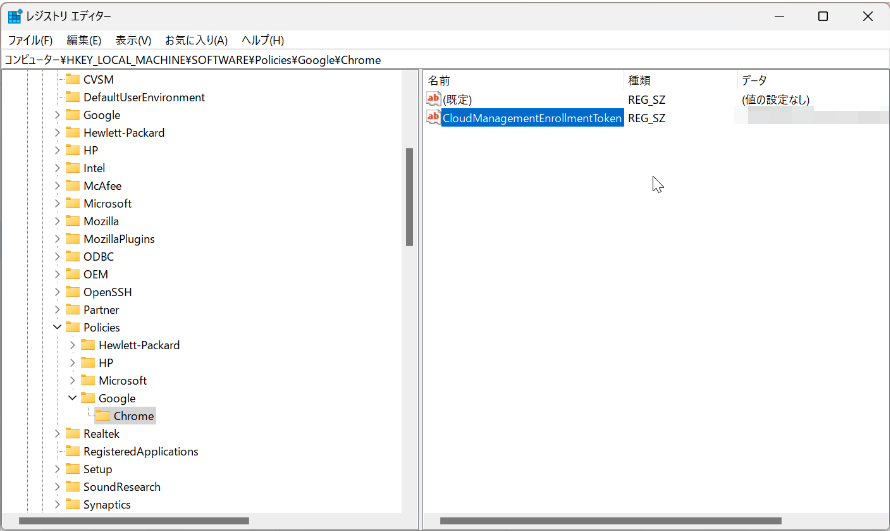
Task: Click the registry path address bar
Action: 445,60
